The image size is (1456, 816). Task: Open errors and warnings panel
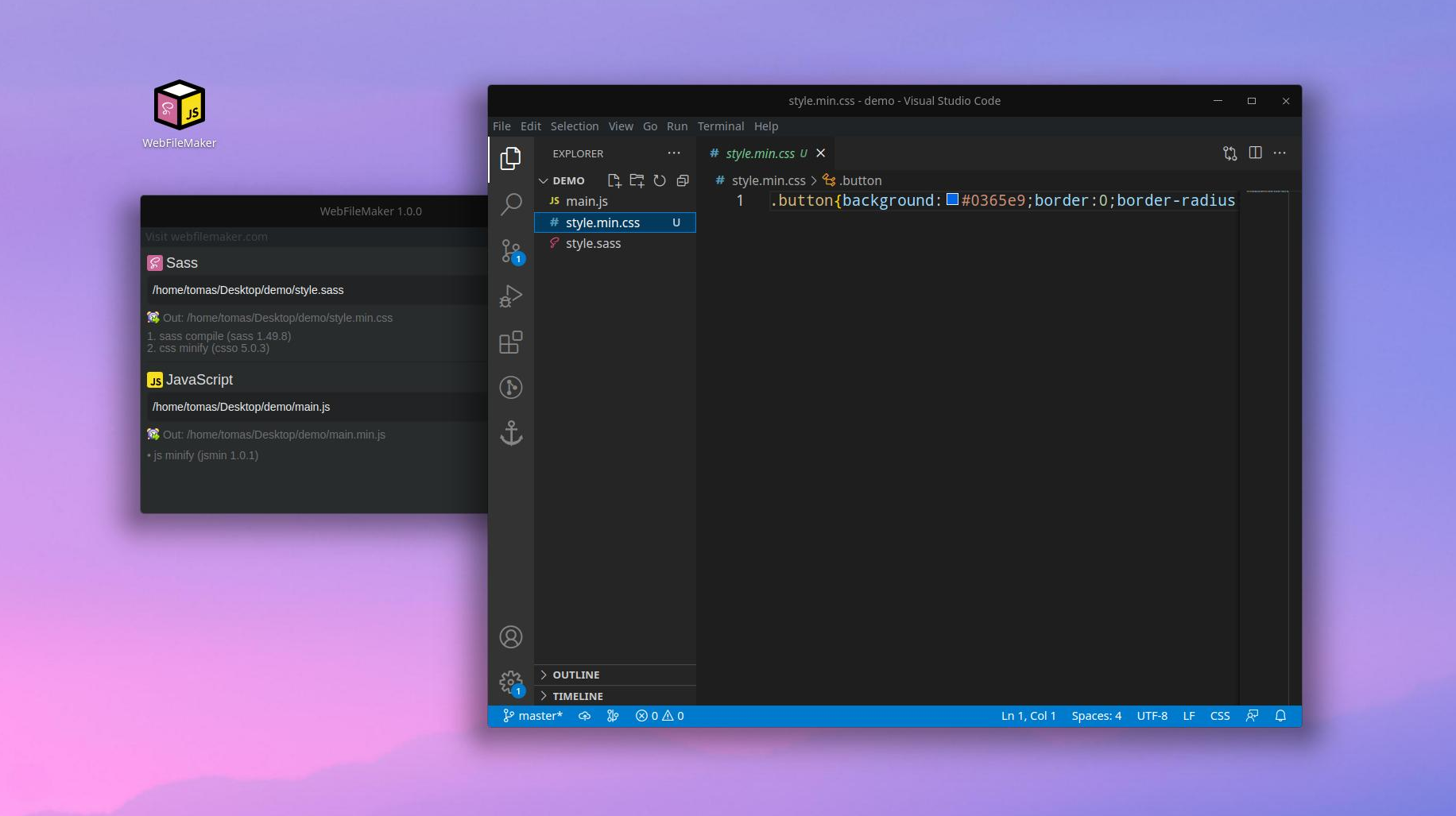tap(660, 716)
